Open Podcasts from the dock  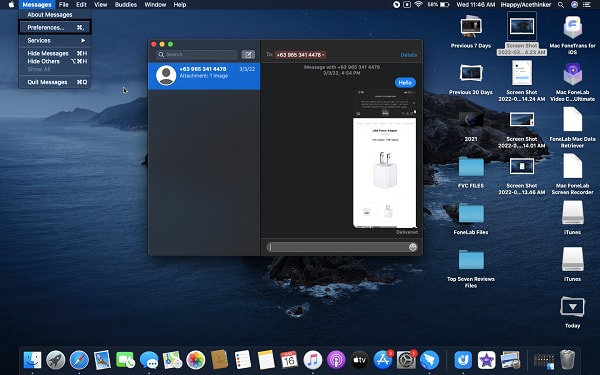point(336,360)
